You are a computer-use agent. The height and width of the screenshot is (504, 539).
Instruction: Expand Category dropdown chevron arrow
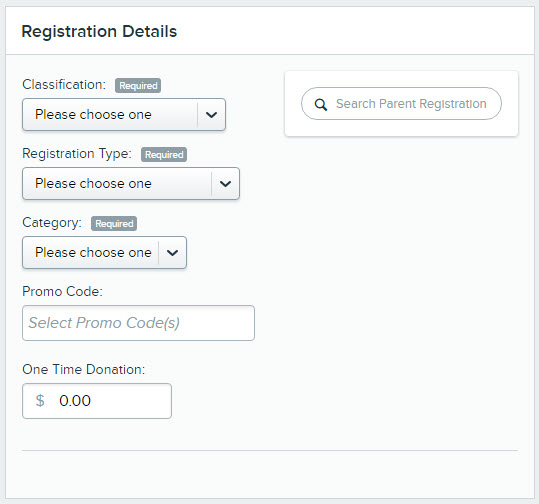[x=172, y=253]
